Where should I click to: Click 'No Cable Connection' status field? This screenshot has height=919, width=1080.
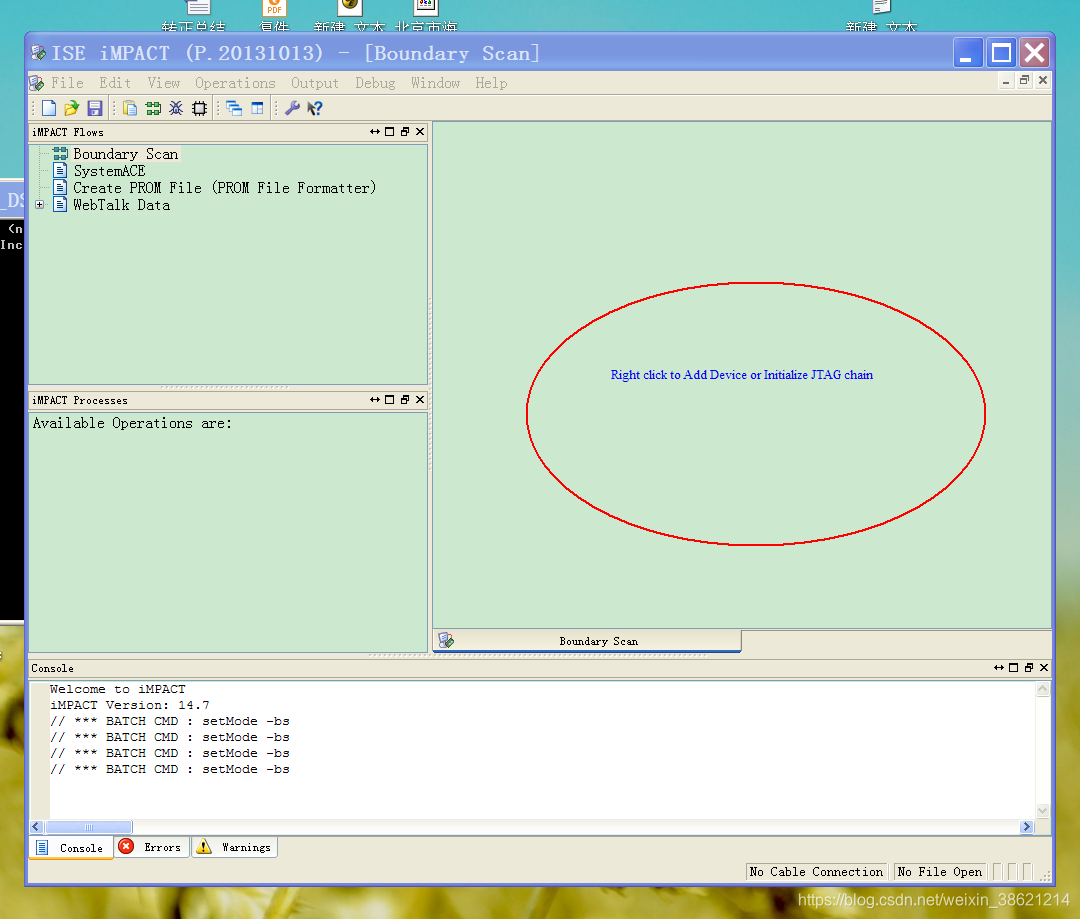(x=816, y=871)
